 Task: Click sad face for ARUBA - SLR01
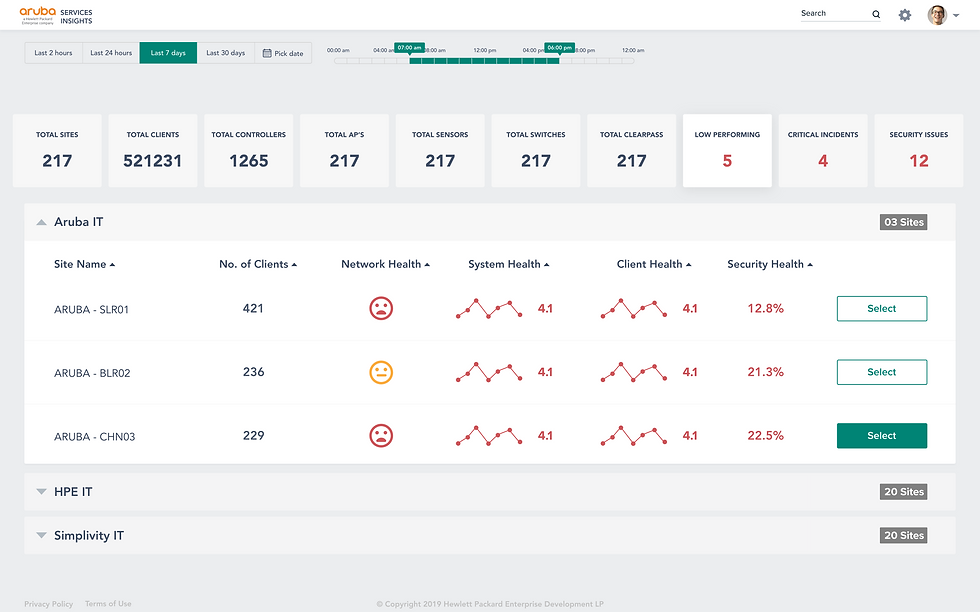[381, 308]
